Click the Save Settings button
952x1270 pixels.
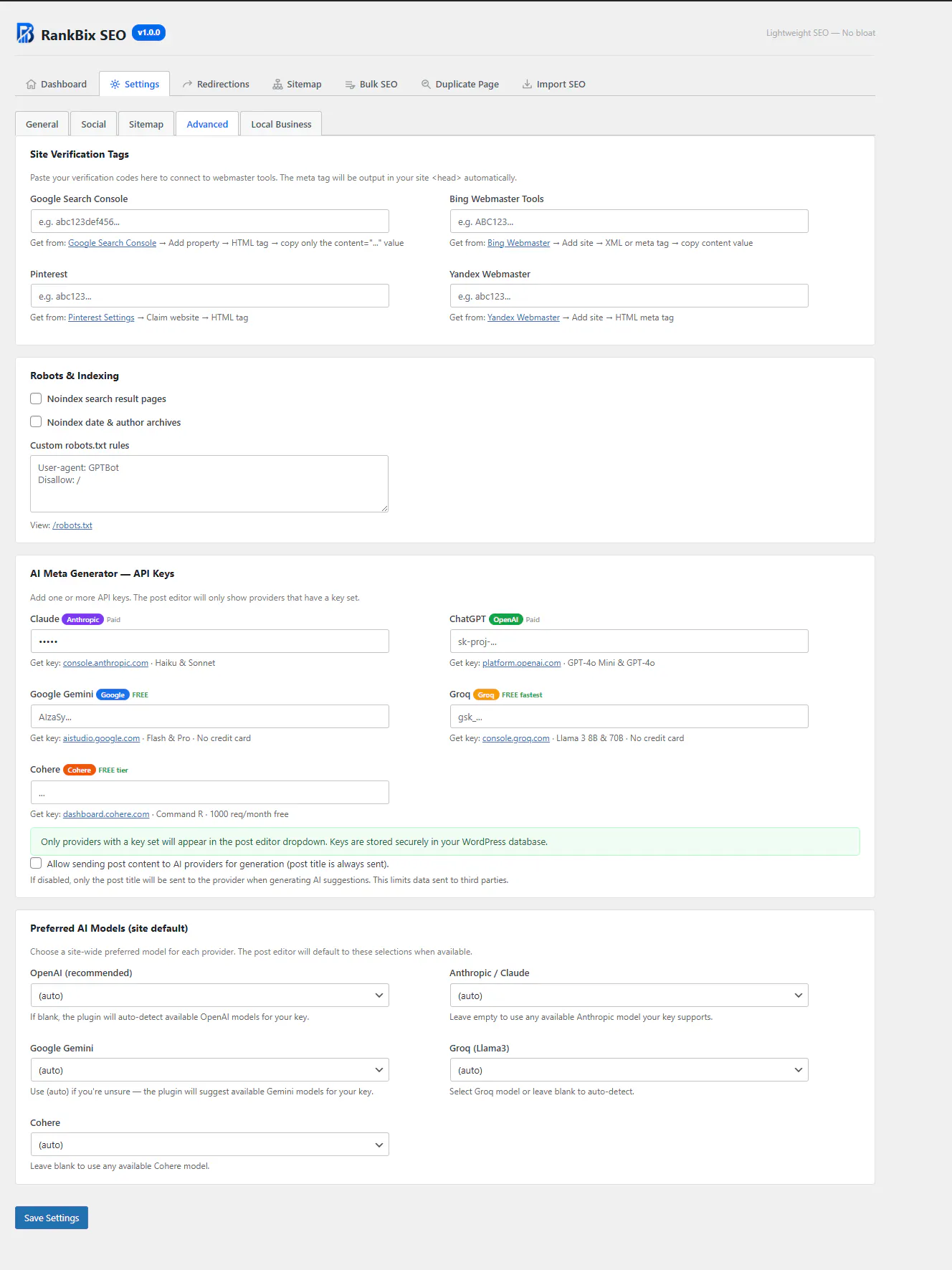click(52, 1218)
